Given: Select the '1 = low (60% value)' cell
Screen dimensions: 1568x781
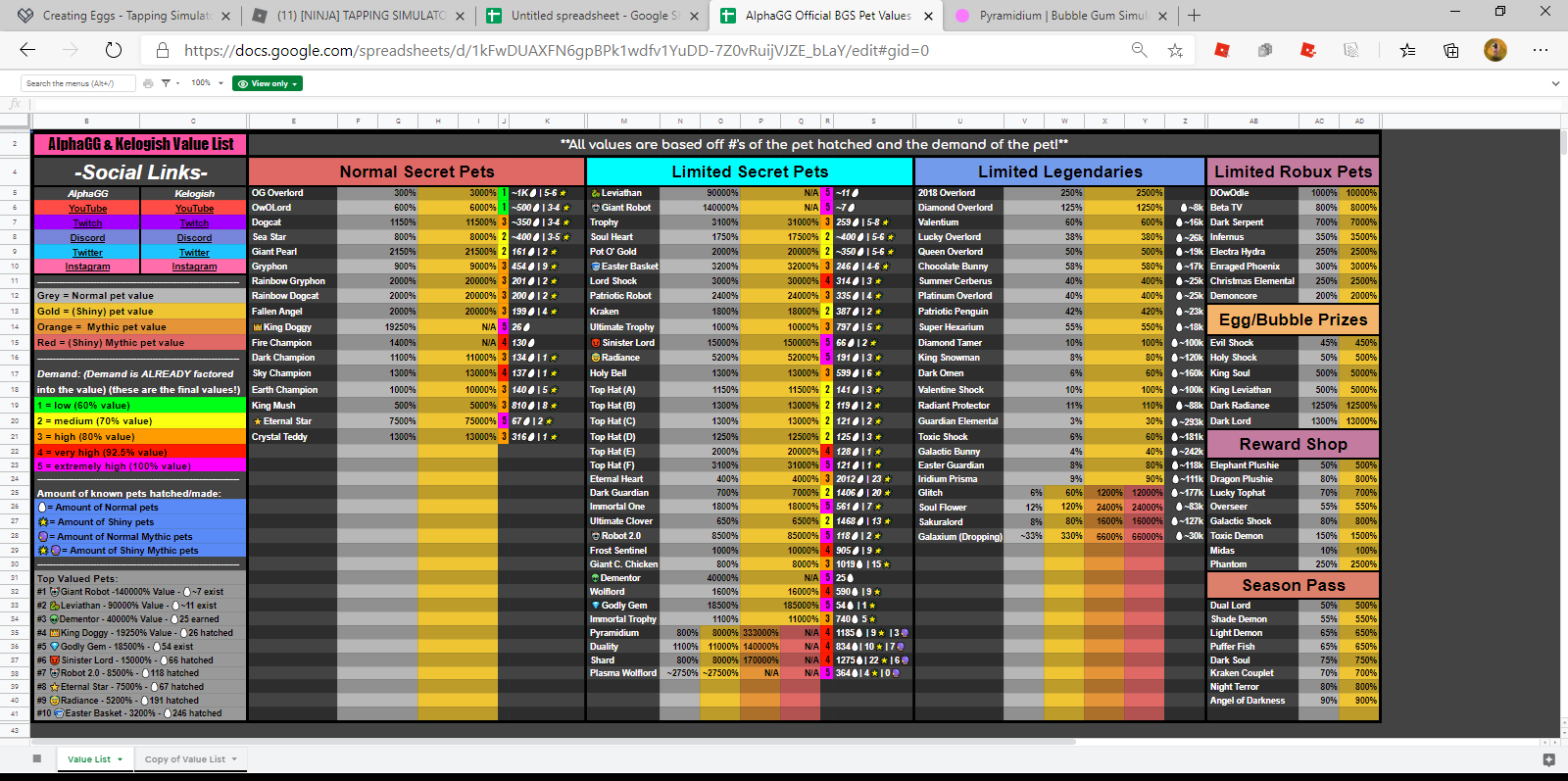Looking at the screenshot, I should click(139, 405).
